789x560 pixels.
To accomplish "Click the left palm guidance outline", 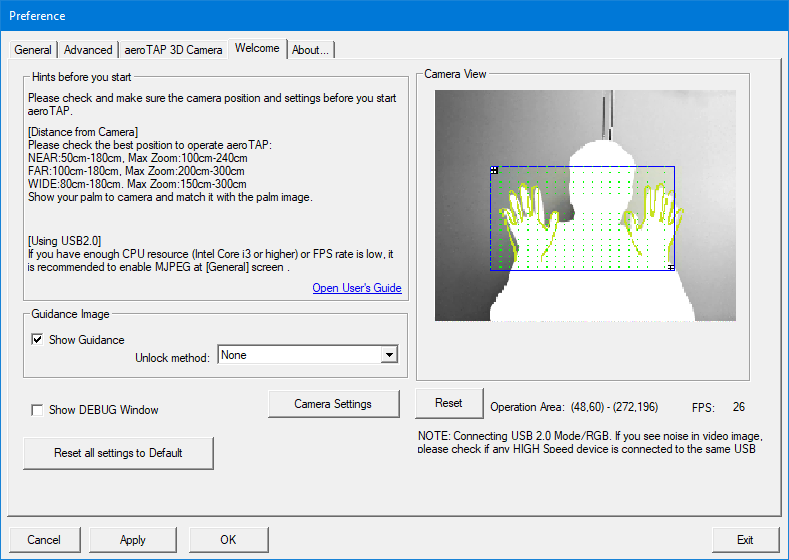I will [x=528, y=221].
